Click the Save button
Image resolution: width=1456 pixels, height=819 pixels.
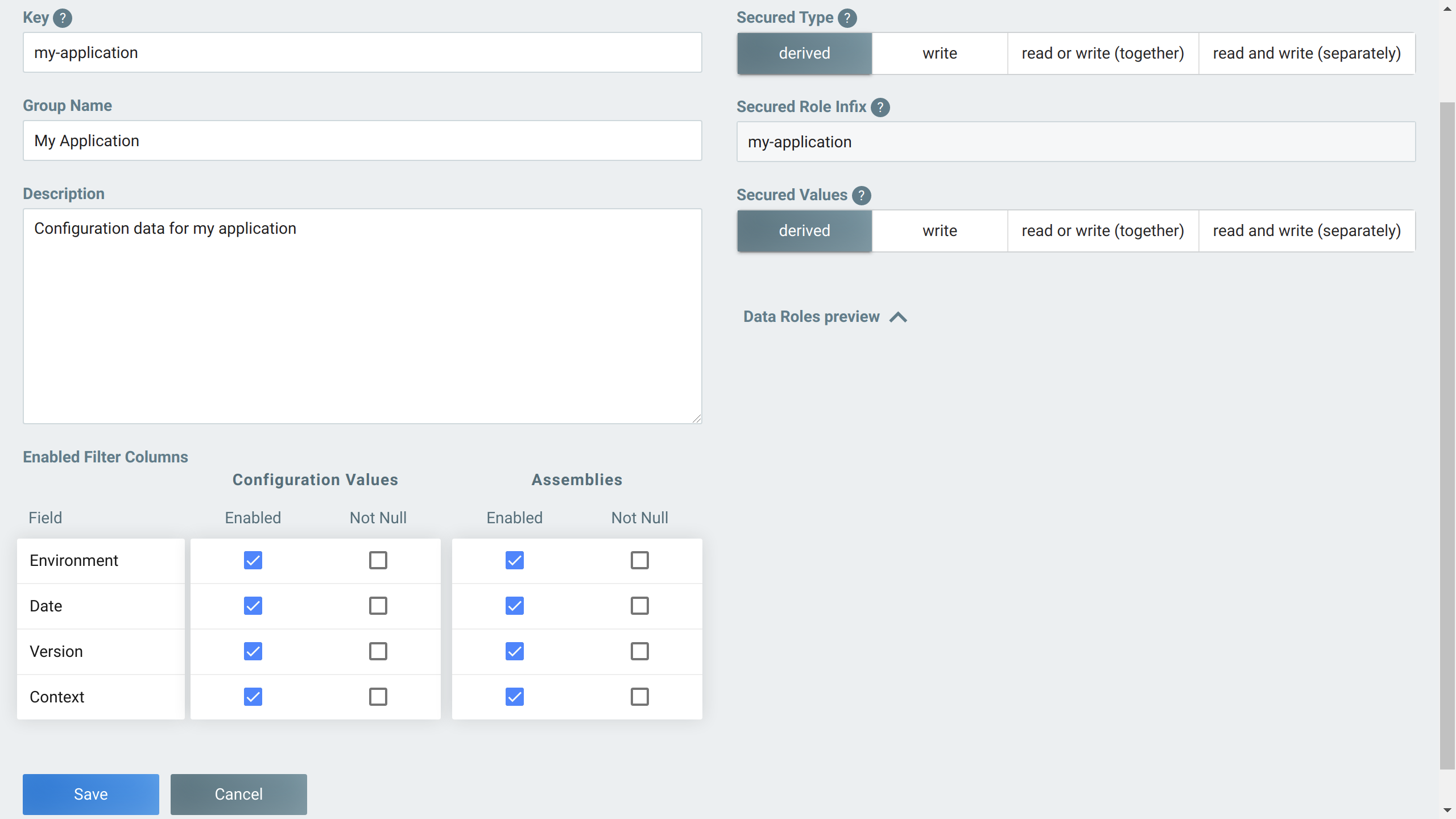pos(90,794)
